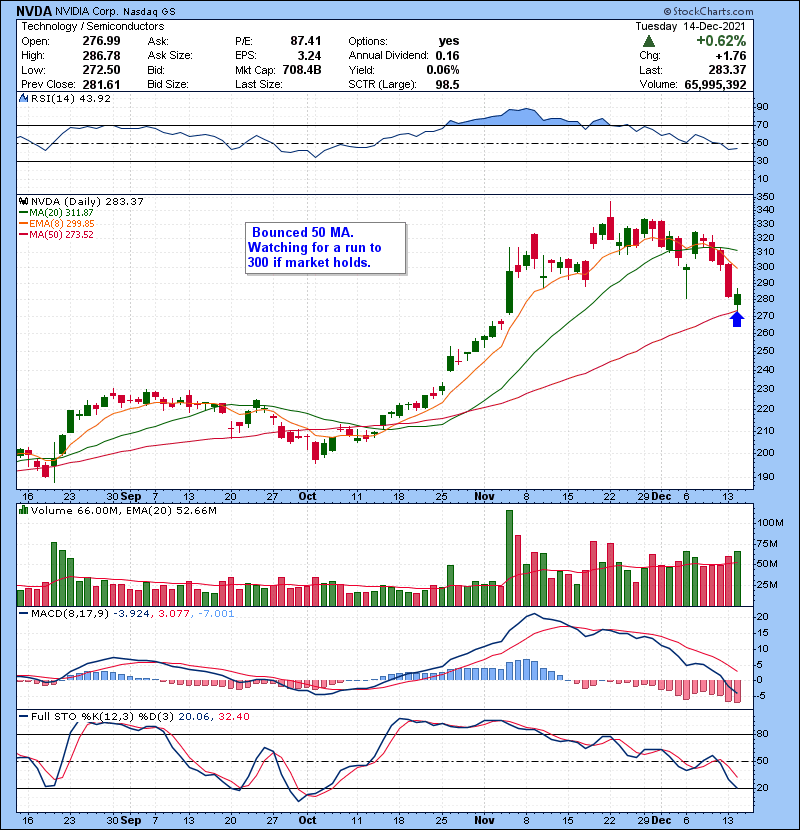The height and width of the screenshot is (830, 800).
Task: Click the green line marker before MA(20)
Action: click(23, 213)
